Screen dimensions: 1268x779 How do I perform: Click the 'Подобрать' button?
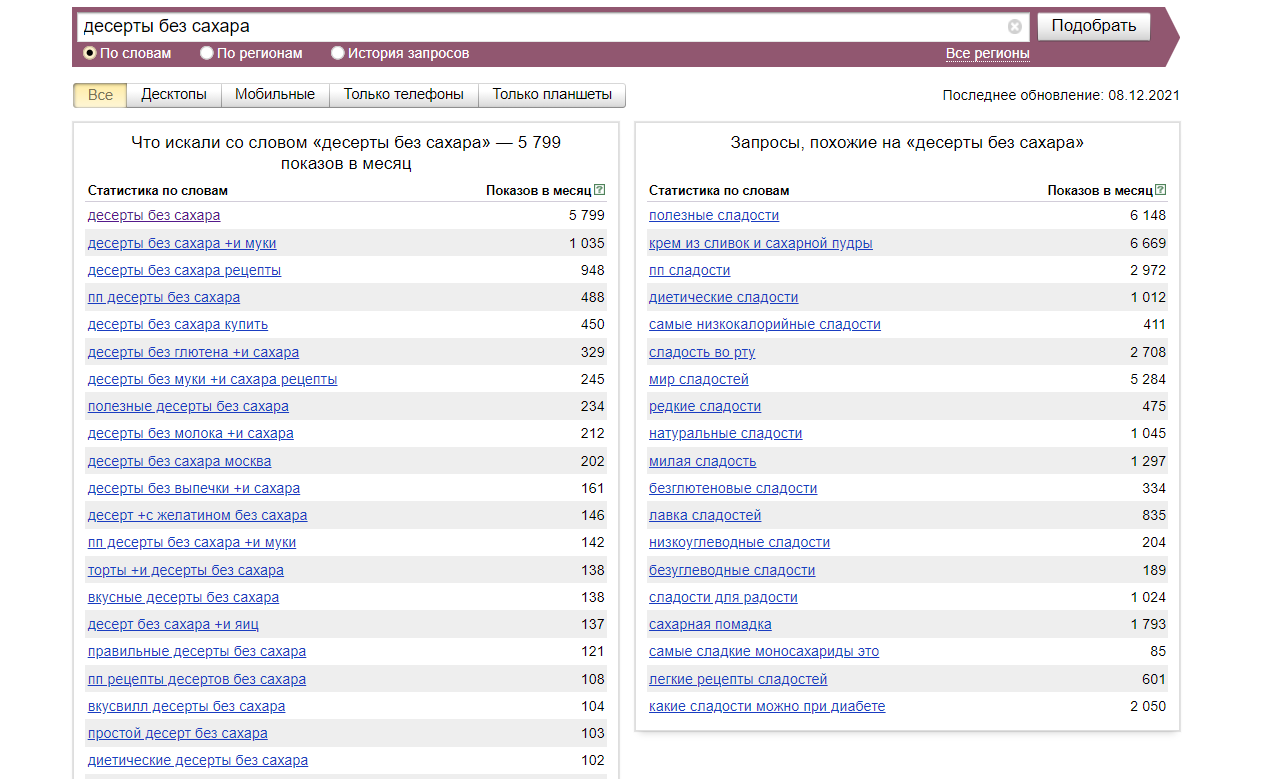[1094, 26]
